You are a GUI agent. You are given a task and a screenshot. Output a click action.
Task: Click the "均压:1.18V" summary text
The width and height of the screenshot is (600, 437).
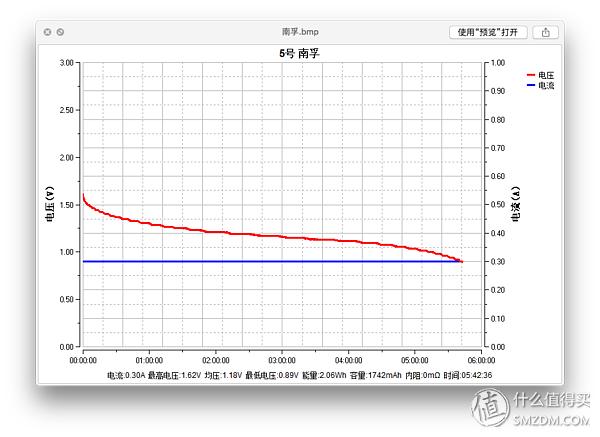click(x=223, y=375)
